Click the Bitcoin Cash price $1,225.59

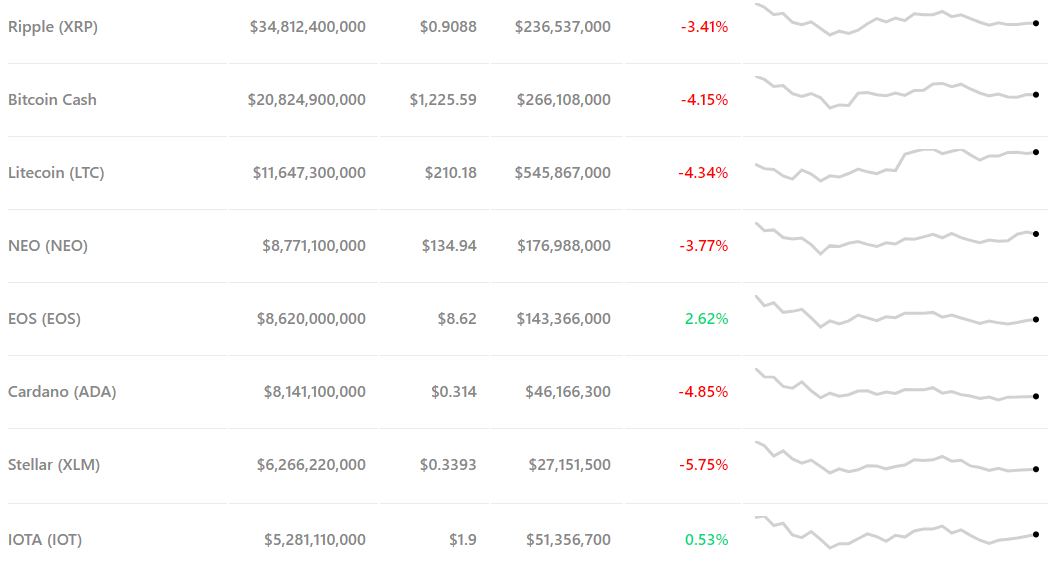(x=443, y=100)
